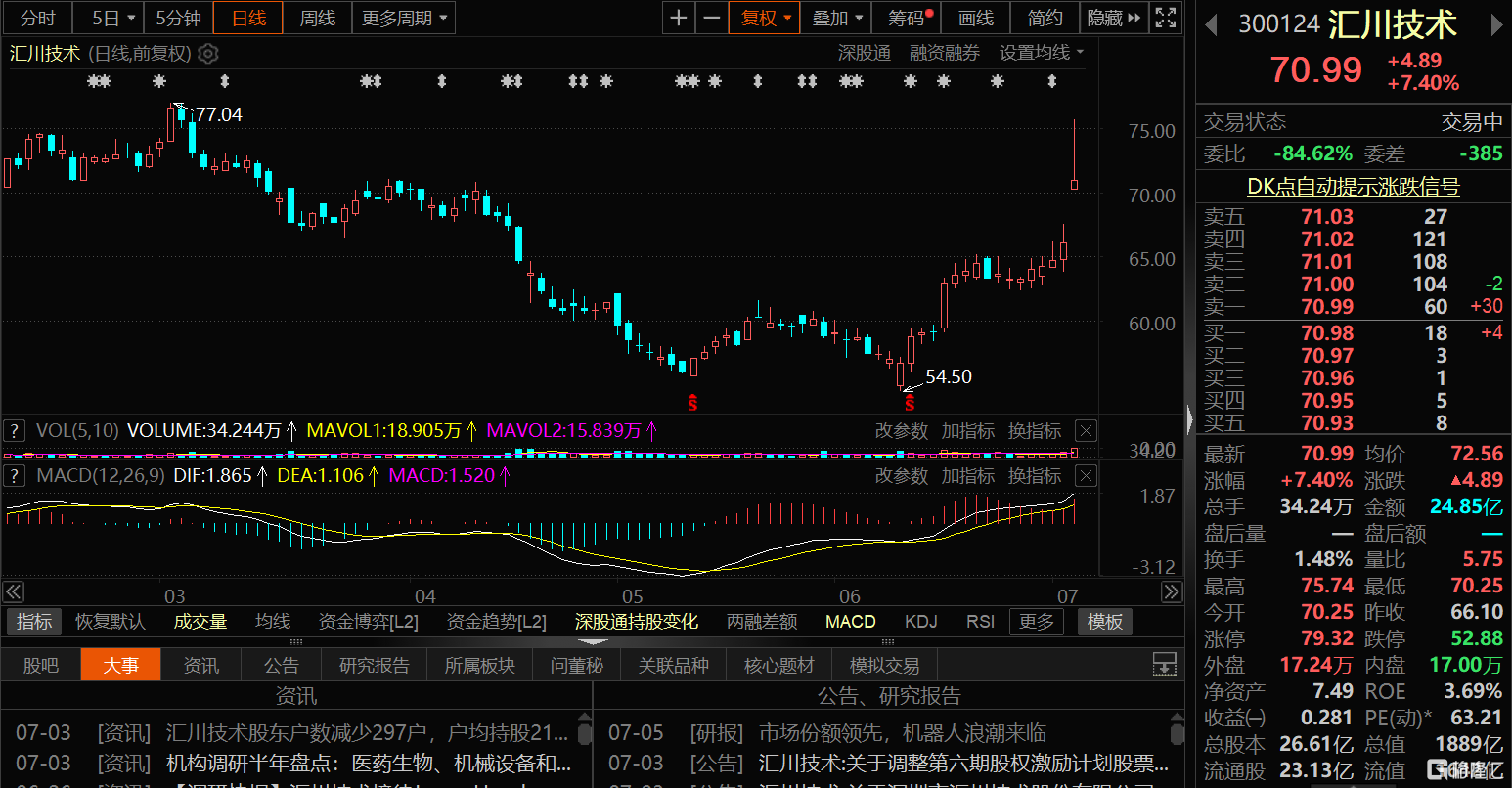Image resolution: width=1512 pixels, height=788 pixels.
Task: Open the 设置均线 dropdown
Action: pyautogui.click(x=1042, y=53)
